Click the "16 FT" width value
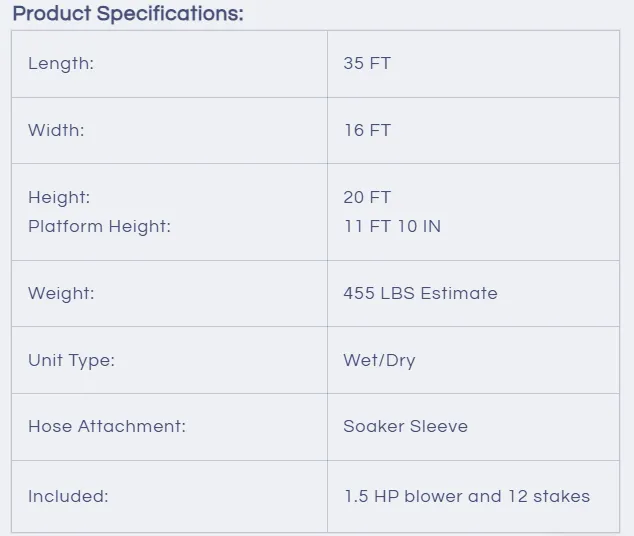The image size is (634, 536). (x=367, y=130)
